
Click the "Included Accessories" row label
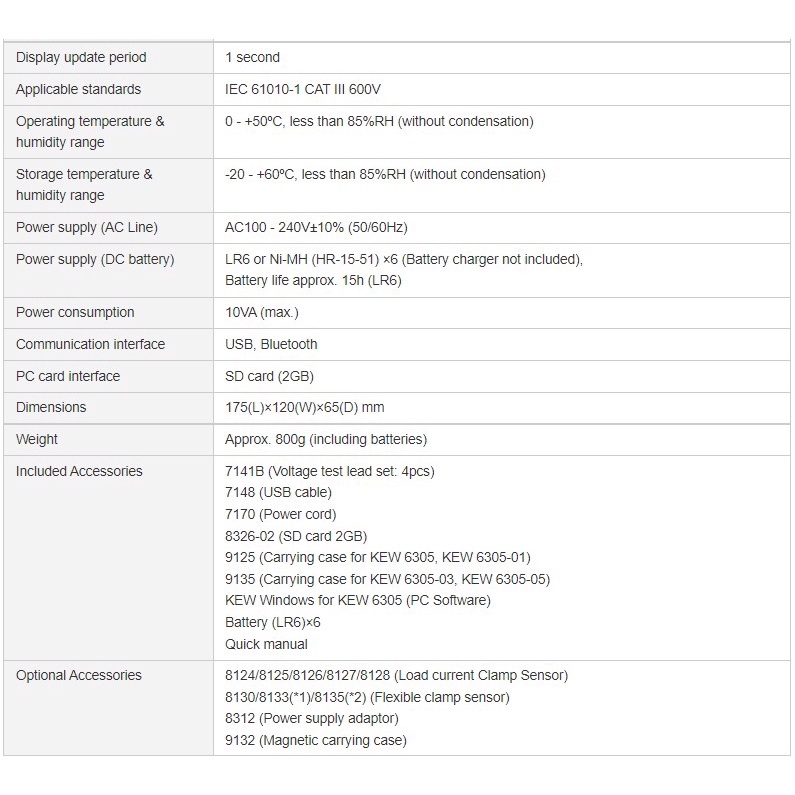tap(79, 471)
